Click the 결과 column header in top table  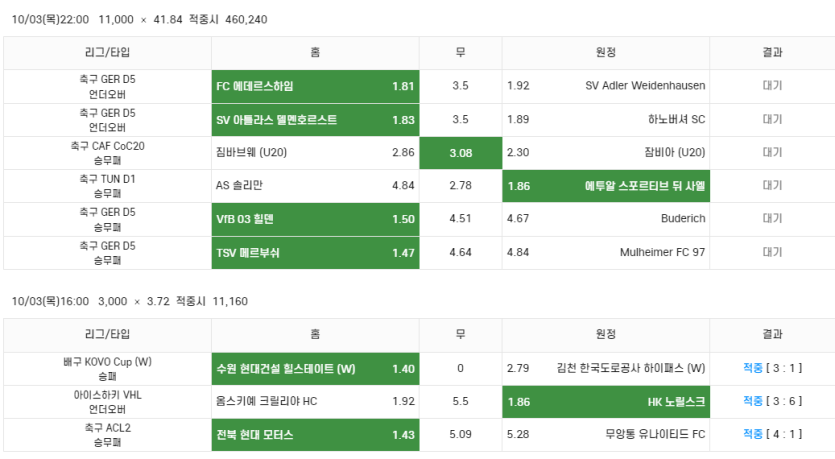(x=772, y=53)
